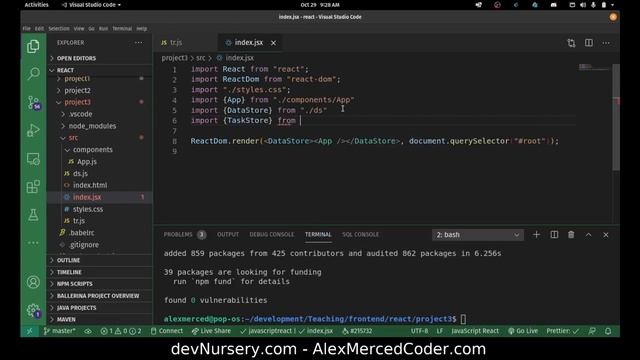Open Discord icon in system tray
Viewport: 640px width, 360px height.
tap(553, 5)
